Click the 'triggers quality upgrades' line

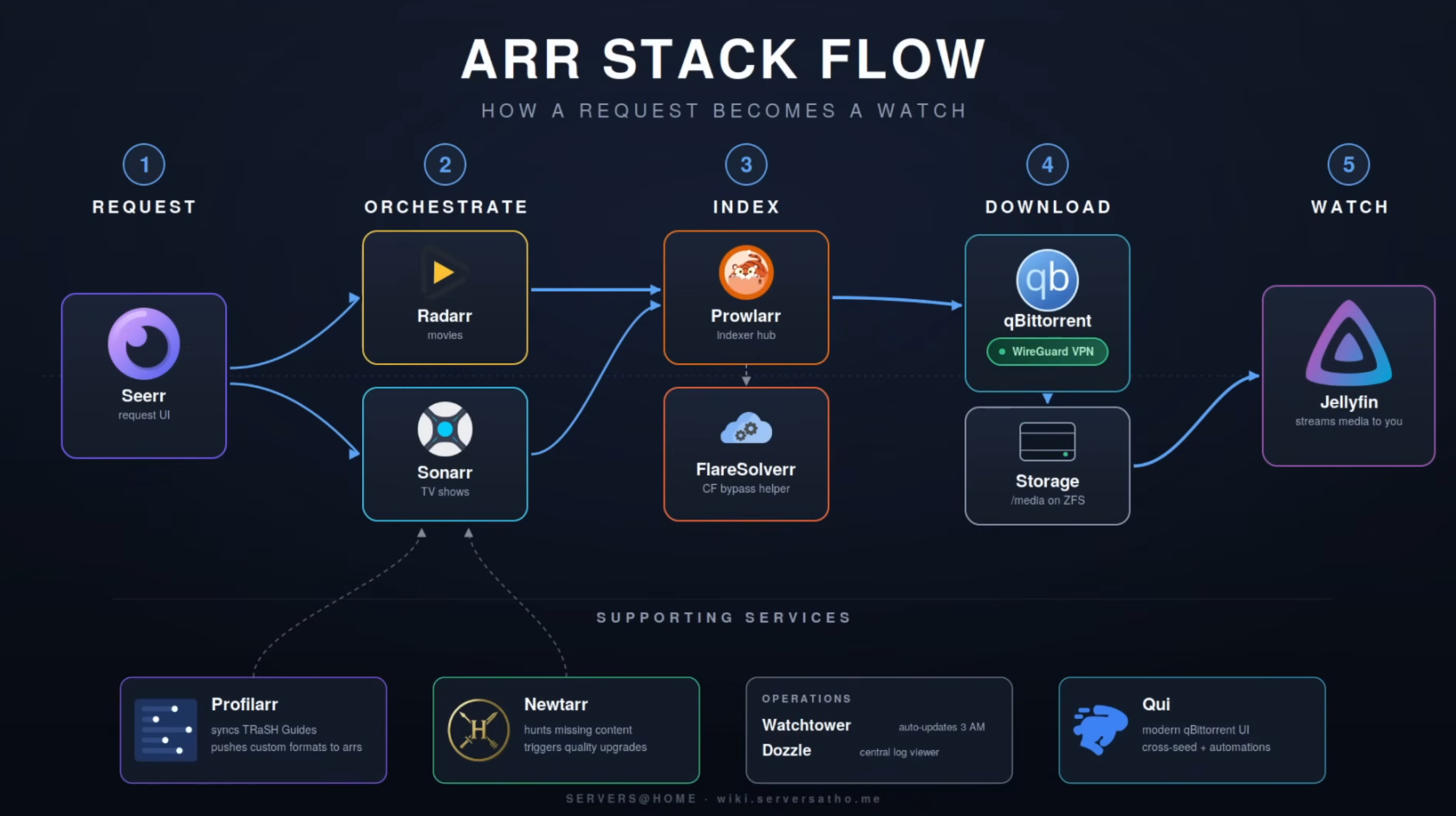[585, 747]
